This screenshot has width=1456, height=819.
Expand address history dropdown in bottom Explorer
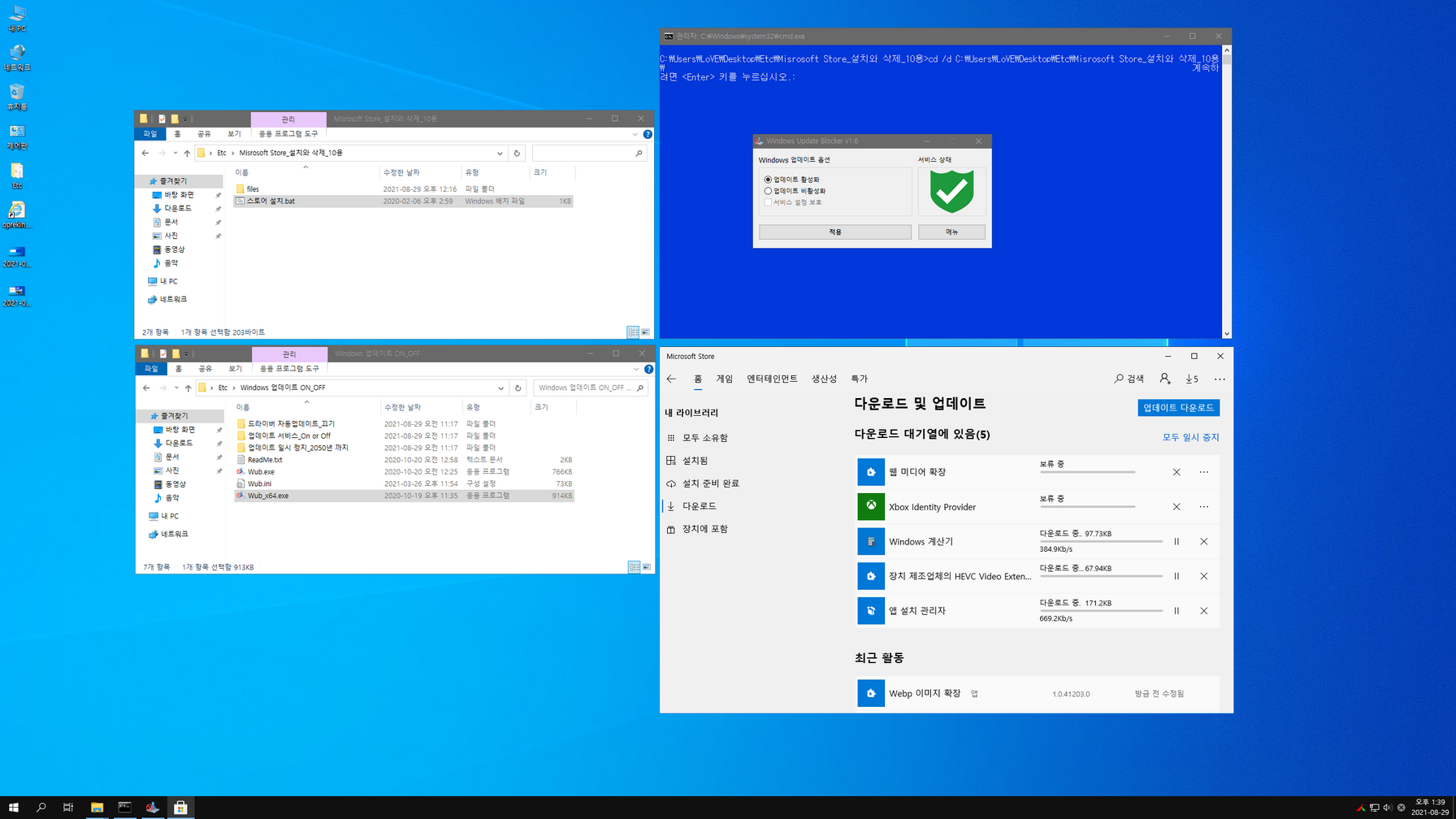pos(500,388)
